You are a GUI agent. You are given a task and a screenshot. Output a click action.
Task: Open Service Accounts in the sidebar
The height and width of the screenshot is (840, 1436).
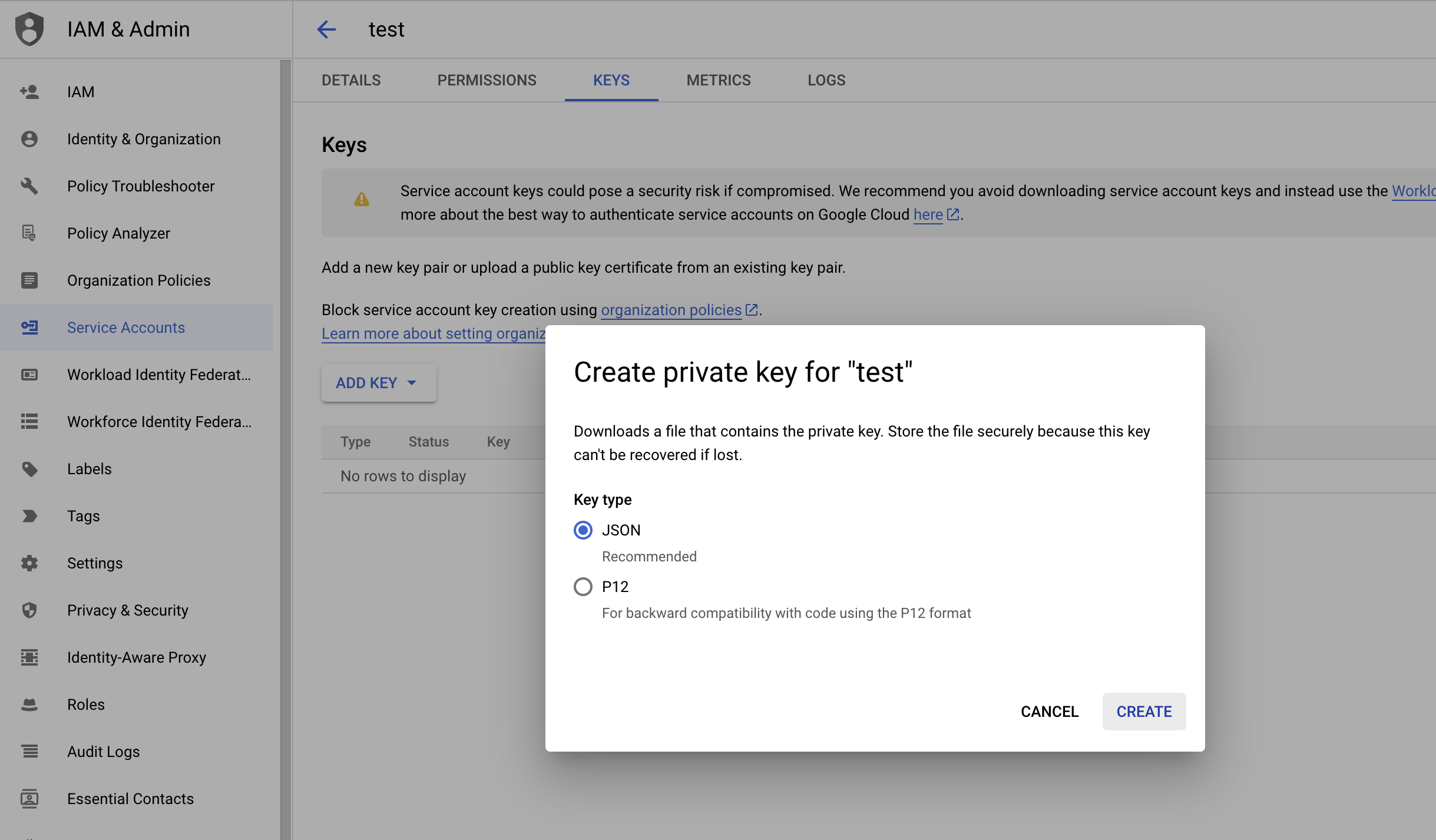tap(137, 328)
